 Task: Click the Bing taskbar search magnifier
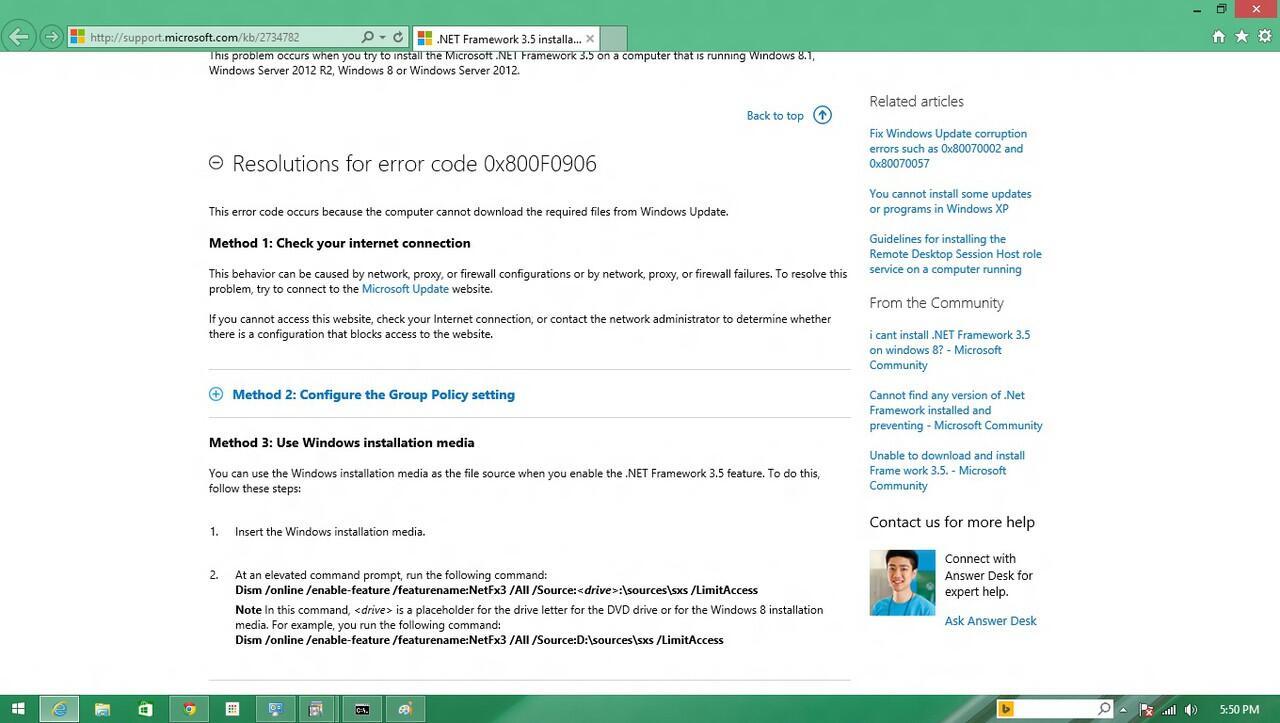[1104, 709]
